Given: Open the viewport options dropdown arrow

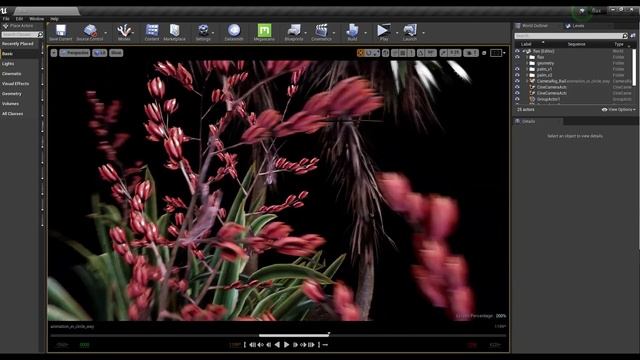Looking at the screenshot, I should click(x=54, y=53).
